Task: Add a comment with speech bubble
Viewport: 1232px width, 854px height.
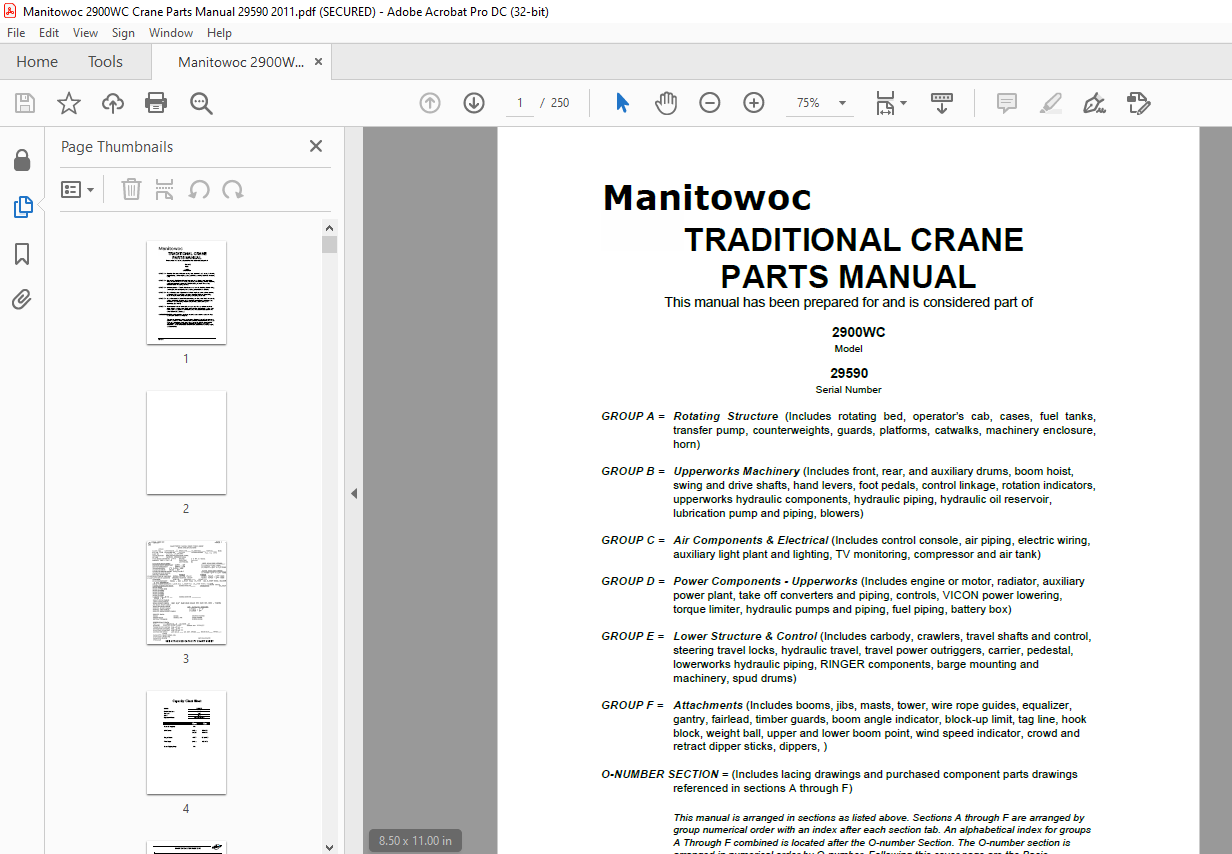Action: (x=1007, y=103)
